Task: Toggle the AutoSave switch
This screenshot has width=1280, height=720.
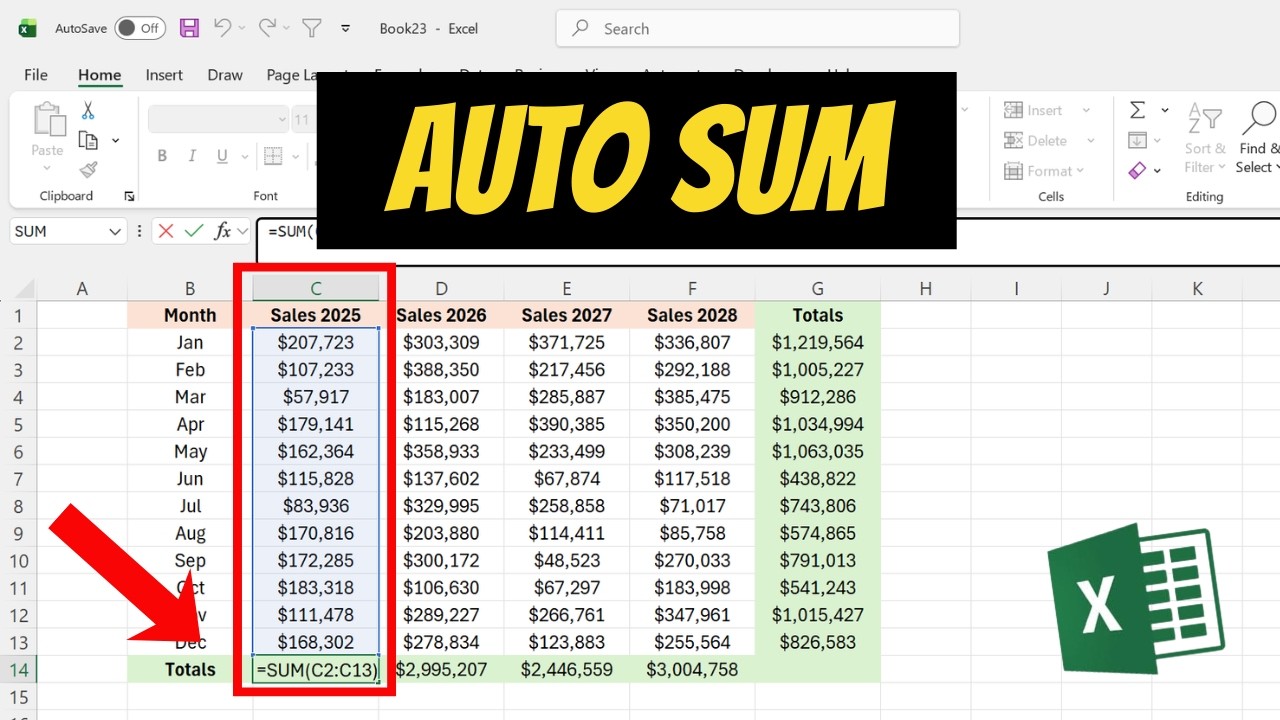Action: (x=140, y=28)
